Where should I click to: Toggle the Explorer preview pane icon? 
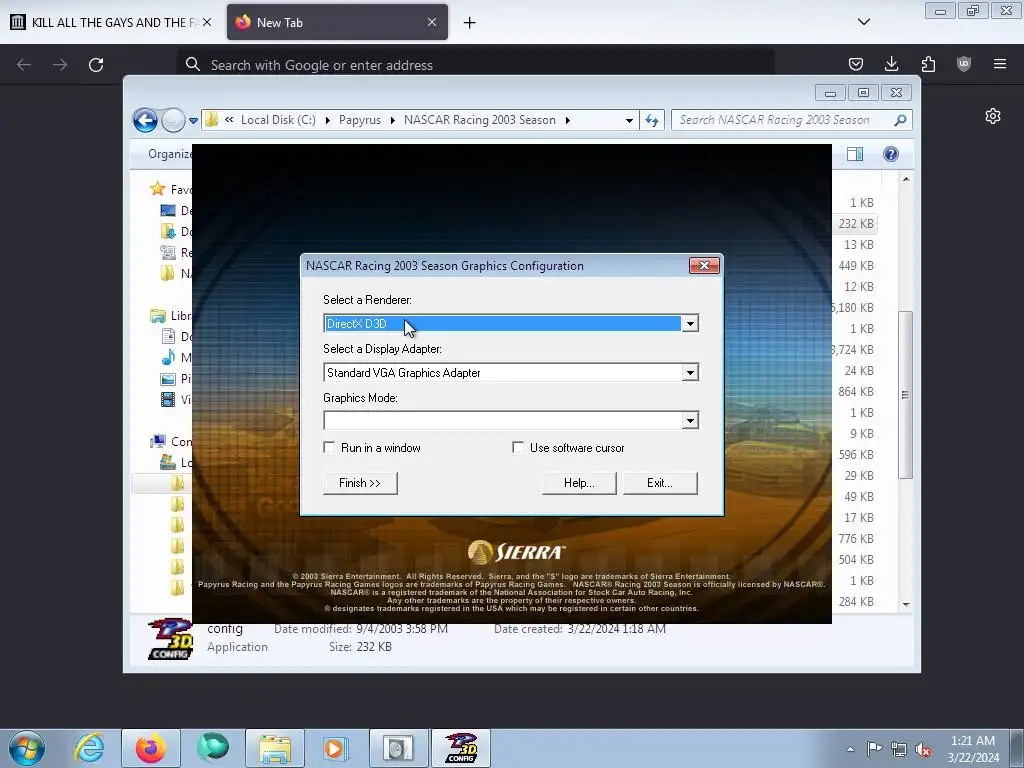[855, 154]
